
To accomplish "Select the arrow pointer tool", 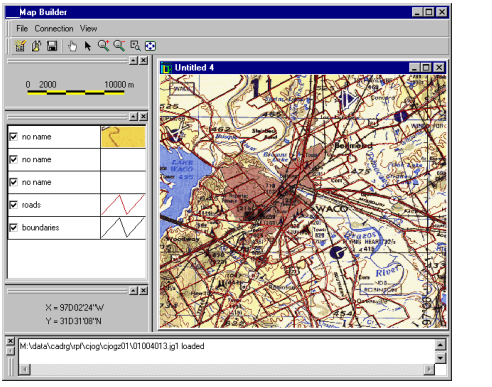I will pos(88,46).
